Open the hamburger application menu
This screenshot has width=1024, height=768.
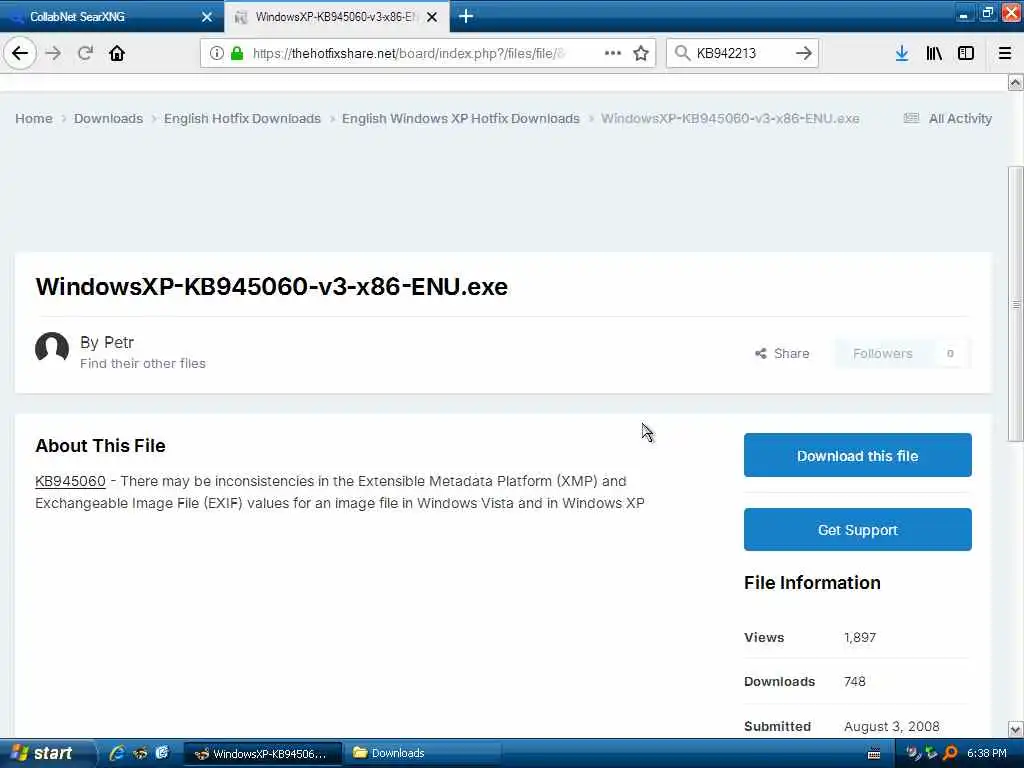click(x=1005, y=53)
